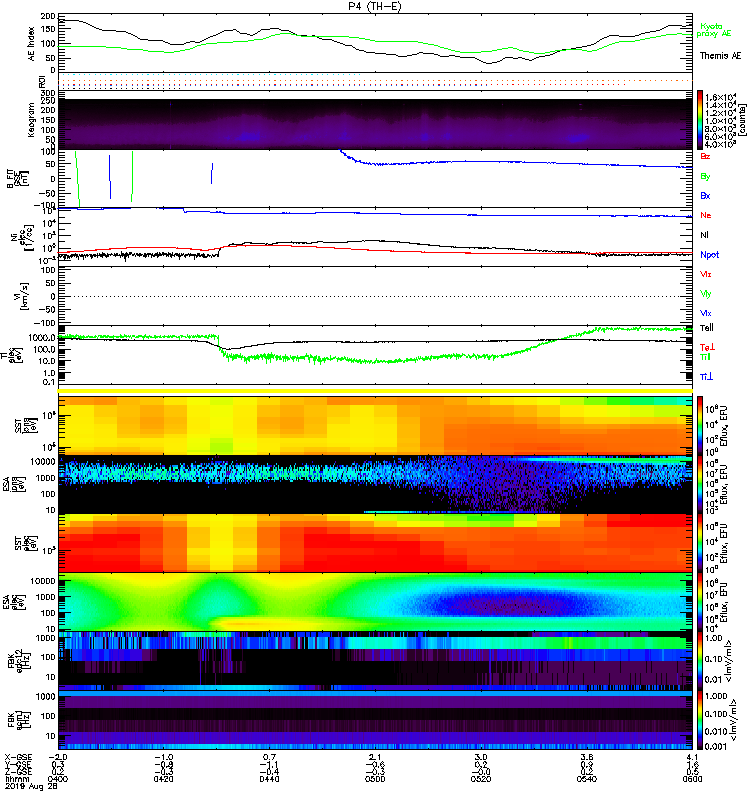Click the FBK edc12 mV/m color bar
The width and height of the screenshot is (750, 800).
[x=700, y=661]
